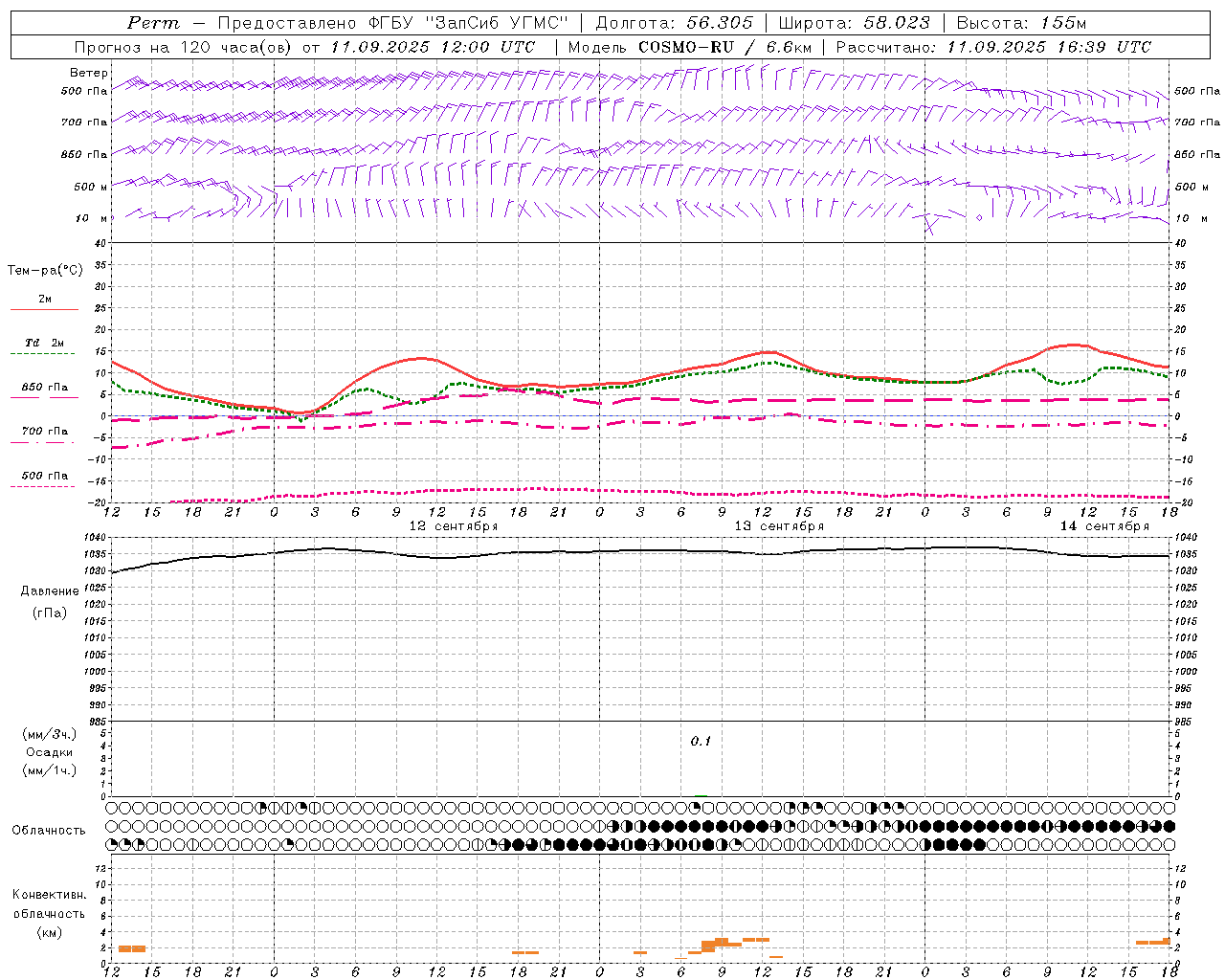Click the 2м temperature legend label

(45, 300)
